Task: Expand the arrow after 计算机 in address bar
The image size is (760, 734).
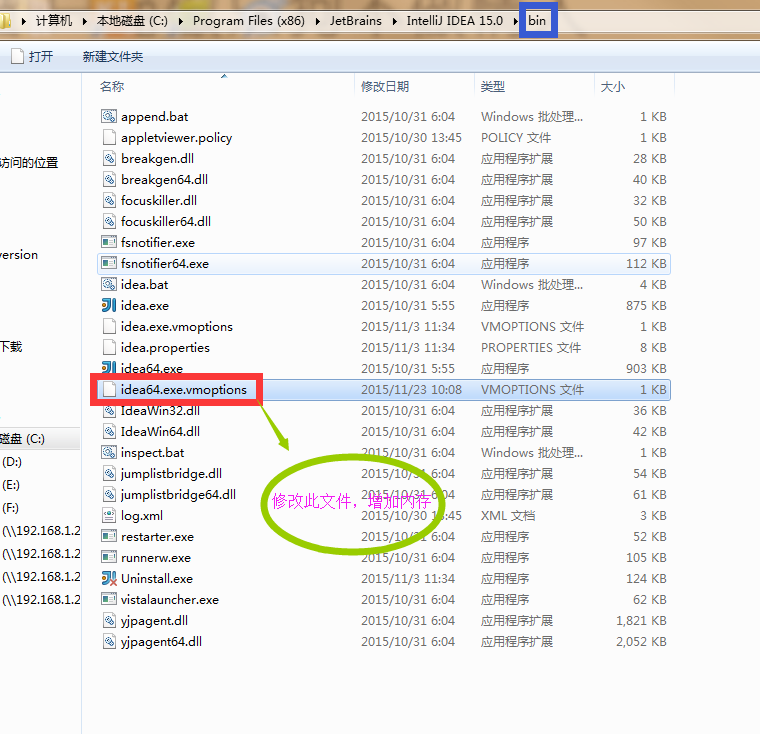Action: pyautogui.click(x=85, y=21)
